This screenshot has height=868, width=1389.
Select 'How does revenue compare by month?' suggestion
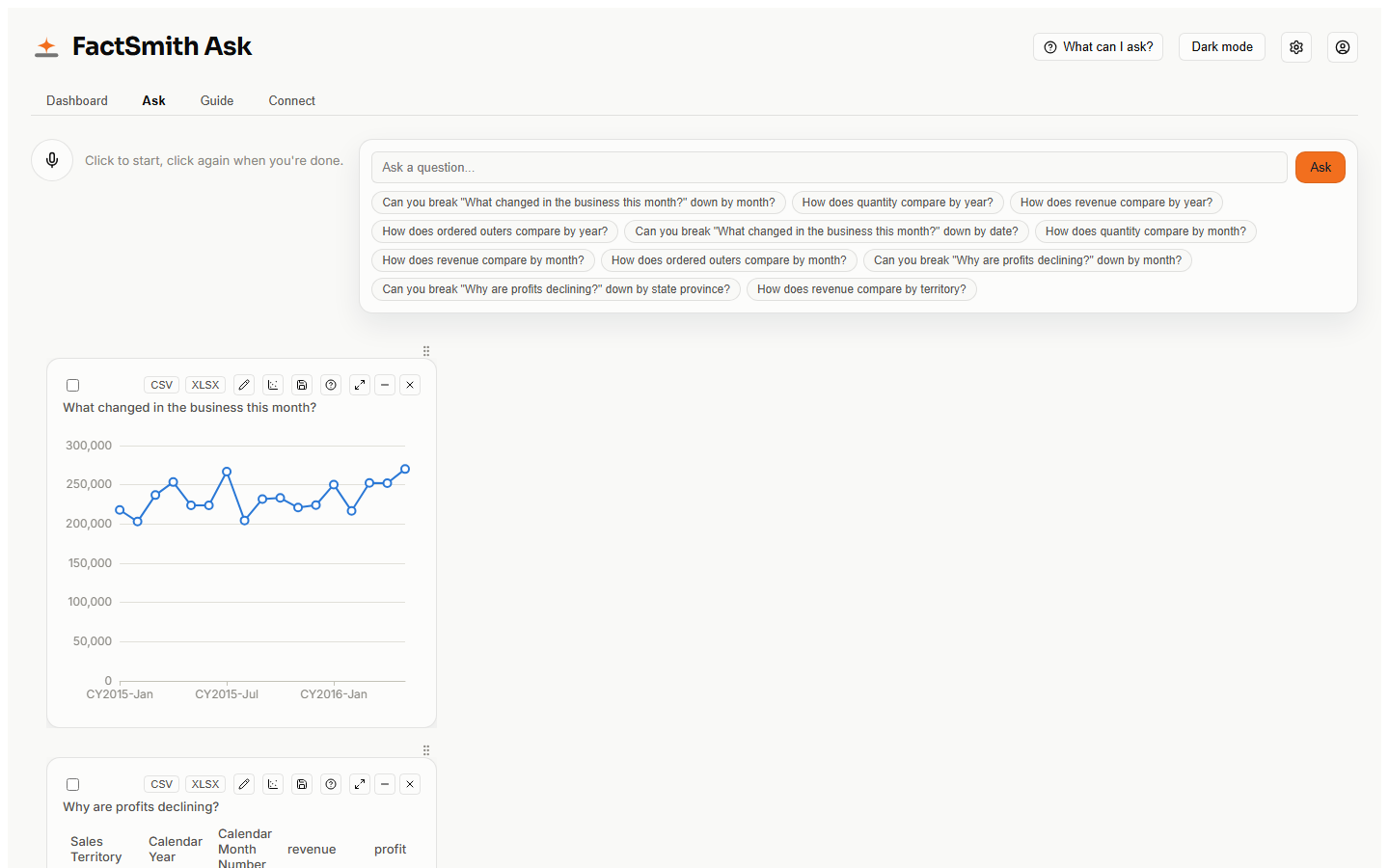pyautogui.click(x=483, y=260)
